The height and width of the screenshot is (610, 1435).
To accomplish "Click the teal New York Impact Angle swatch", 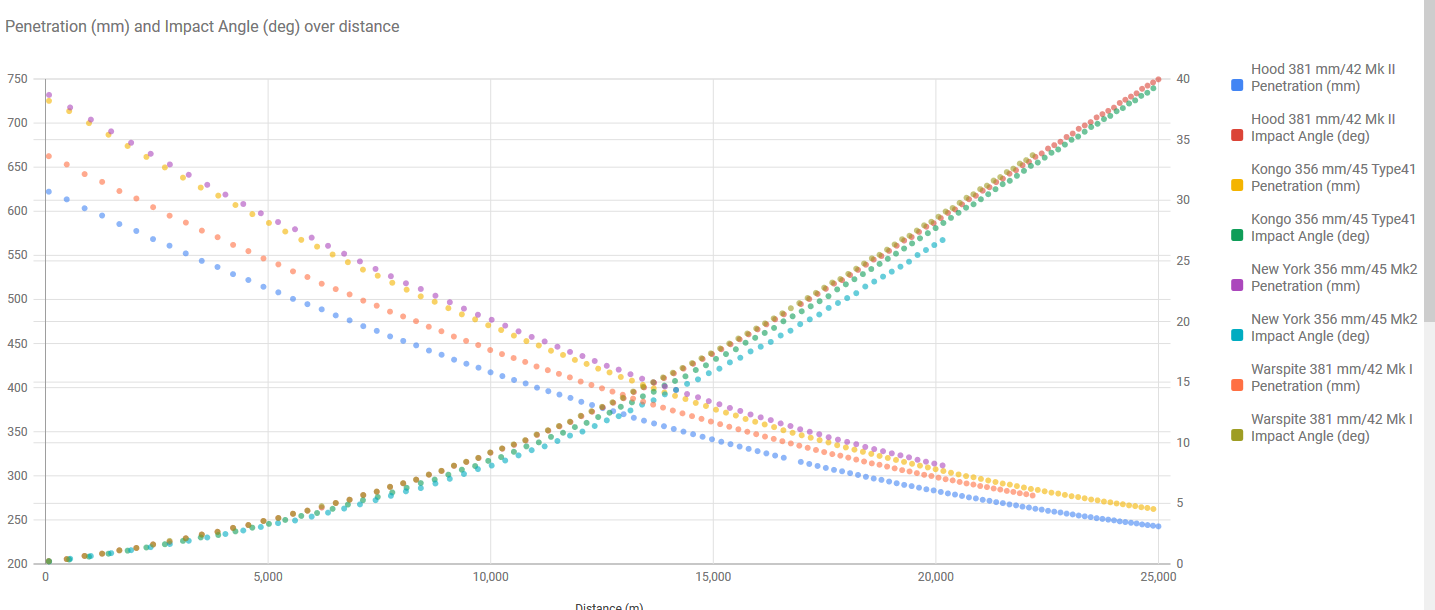I will (1237, 336).
